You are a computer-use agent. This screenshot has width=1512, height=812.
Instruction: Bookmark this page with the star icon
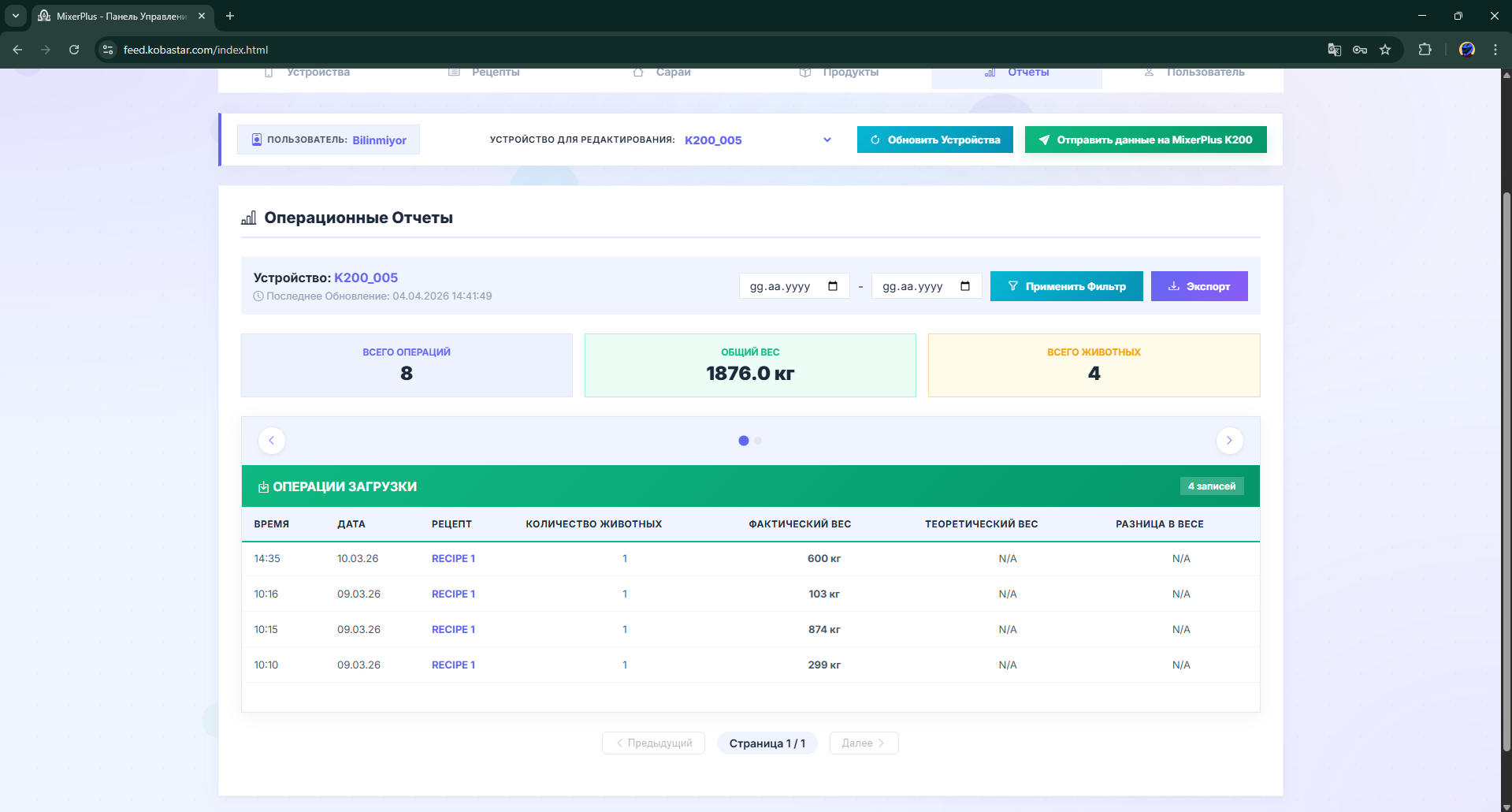1385,50
